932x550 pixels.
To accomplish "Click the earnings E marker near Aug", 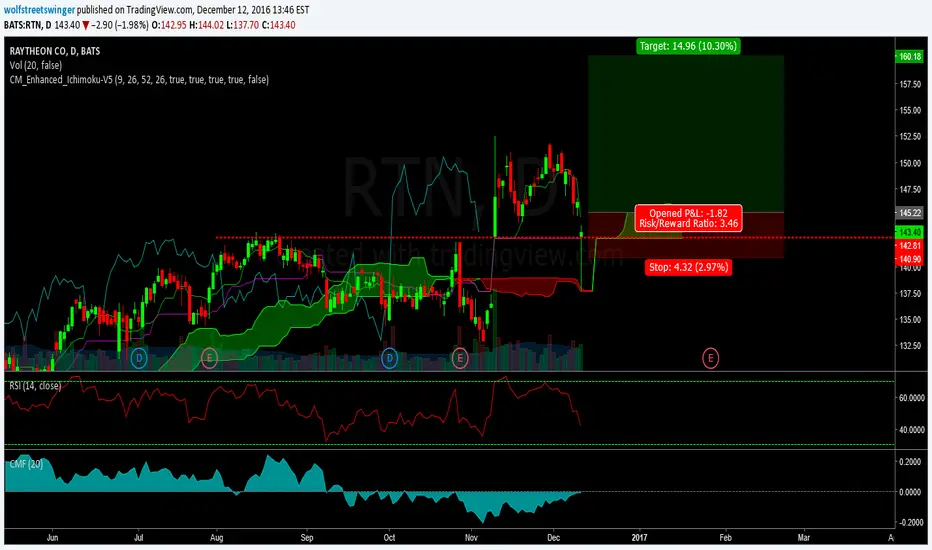I will tap(209, 358).
